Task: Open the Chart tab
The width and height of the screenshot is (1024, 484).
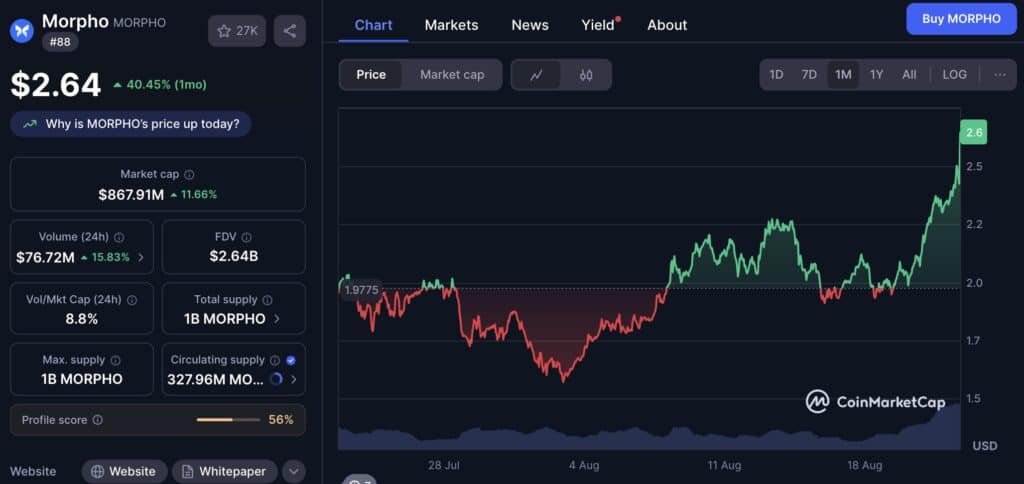Action: 374,25
